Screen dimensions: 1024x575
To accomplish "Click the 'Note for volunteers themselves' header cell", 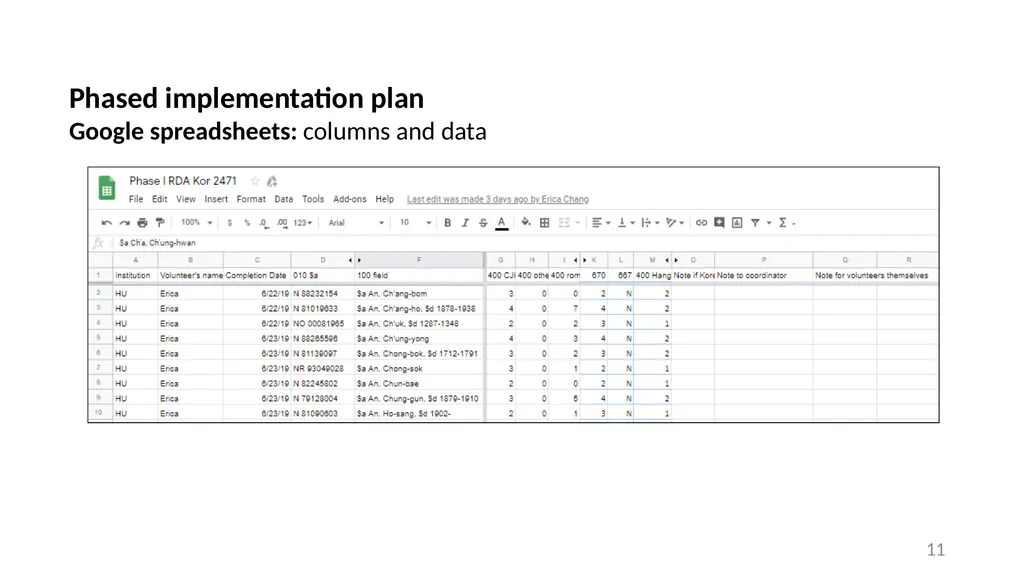I will coord(844,276).
